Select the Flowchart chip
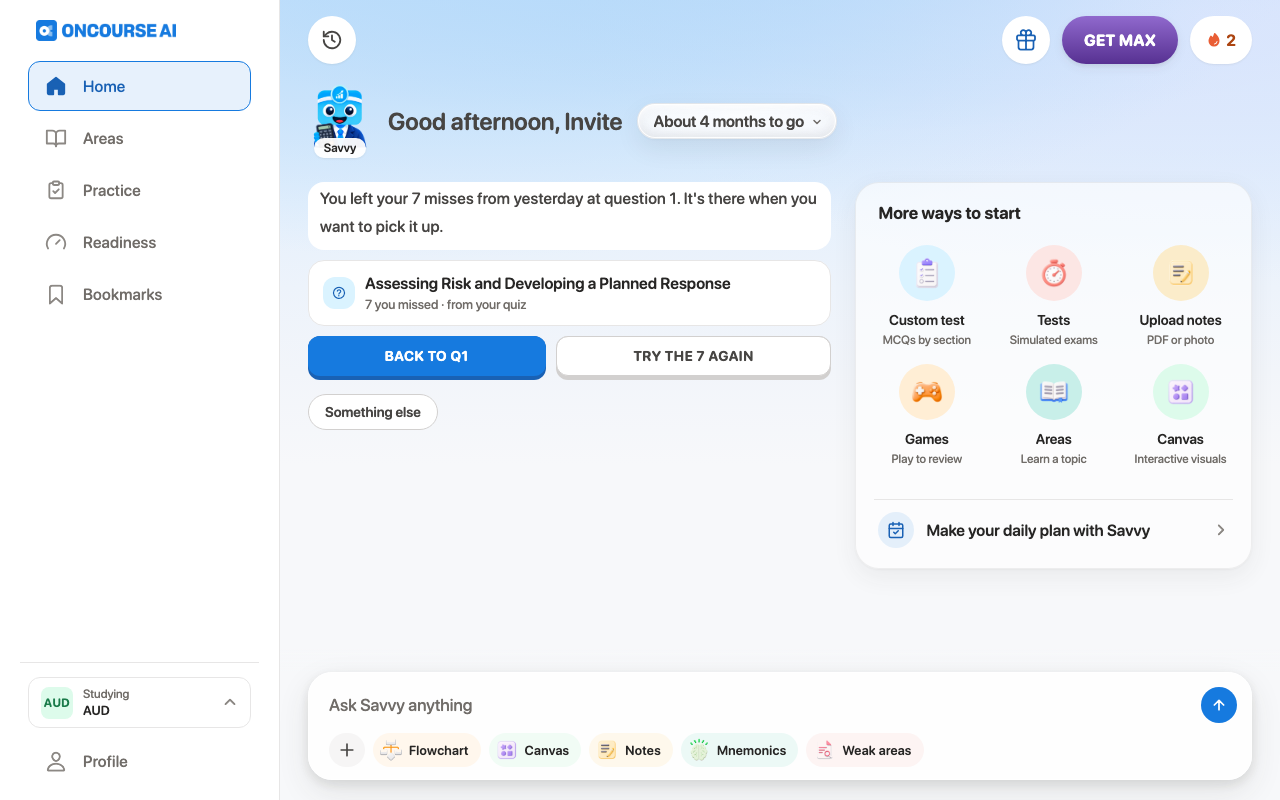 tap(427, 750)
